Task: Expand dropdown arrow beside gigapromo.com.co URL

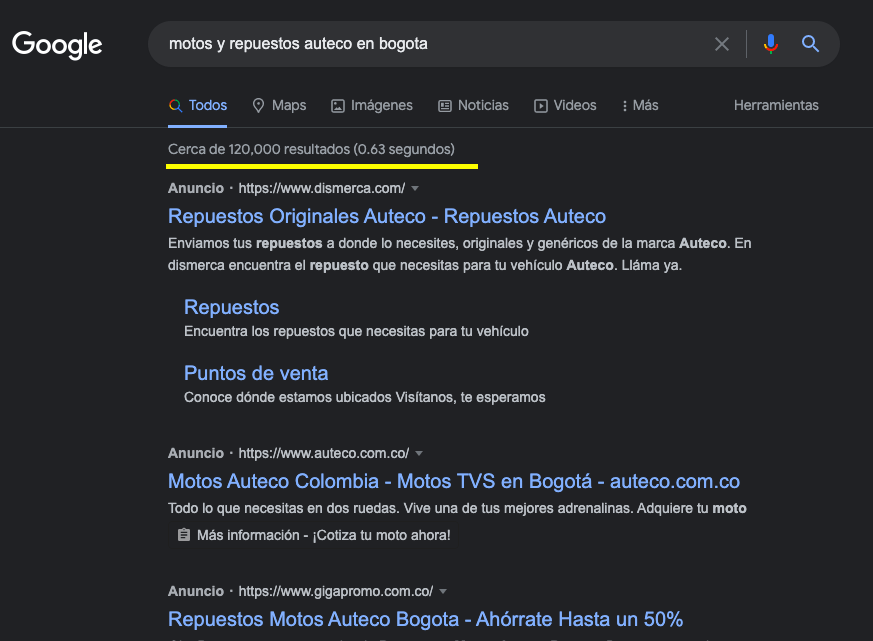Action: (x=443, y=591)
